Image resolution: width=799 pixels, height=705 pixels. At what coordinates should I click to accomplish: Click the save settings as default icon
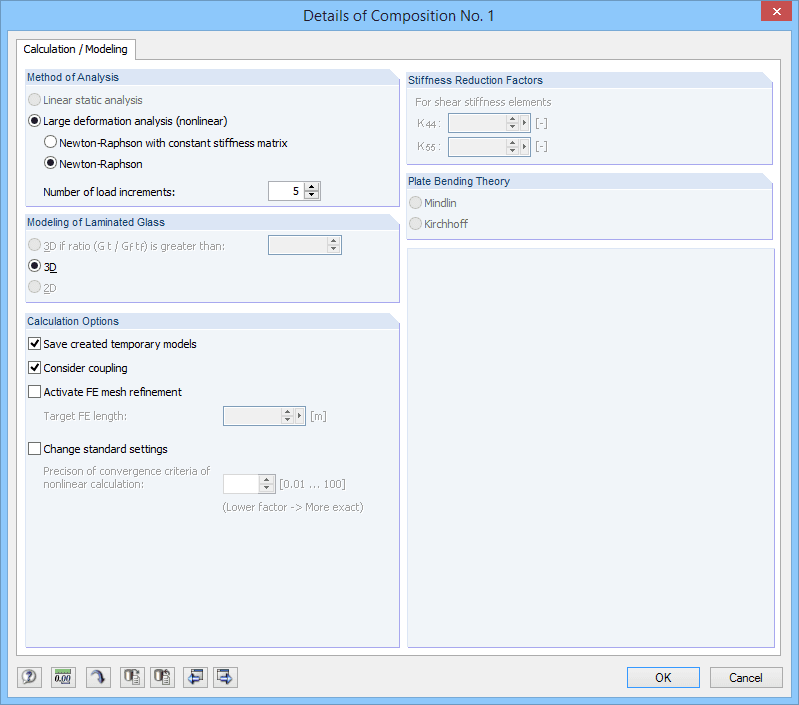coord(132,677)
